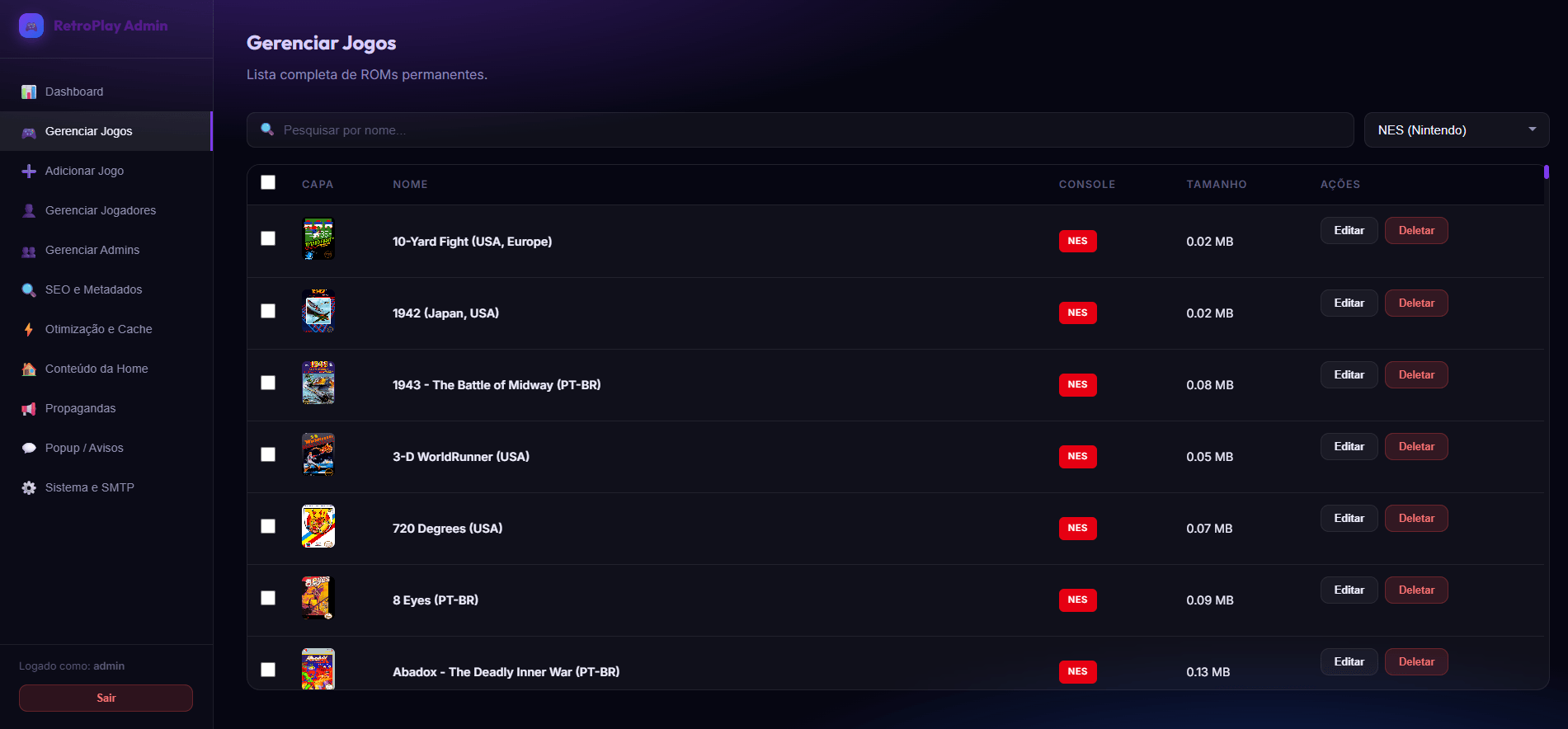Open Gerenciar Admins in the sidebar
Image resolution: width=1568 pixels, height=729 pixels.
point(92,250)
